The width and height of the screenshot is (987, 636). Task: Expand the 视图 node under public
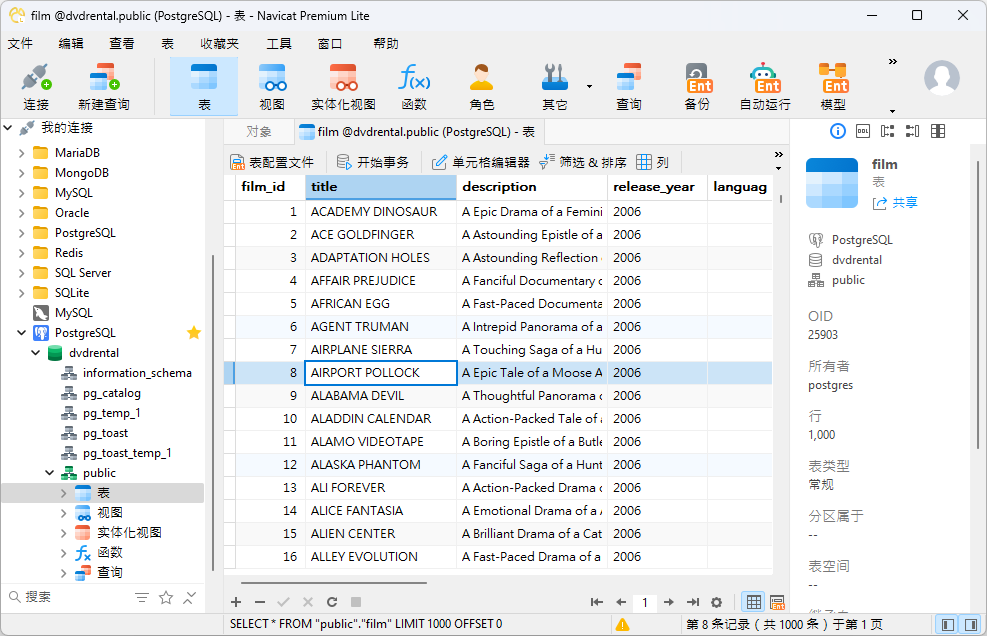coord(64,512)
